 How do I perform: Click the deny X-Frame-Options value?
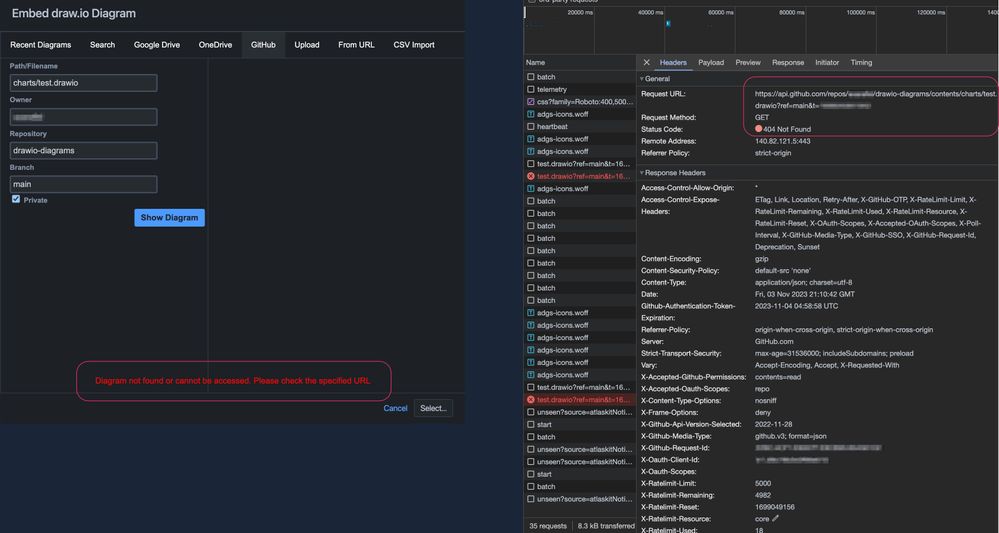763,413
